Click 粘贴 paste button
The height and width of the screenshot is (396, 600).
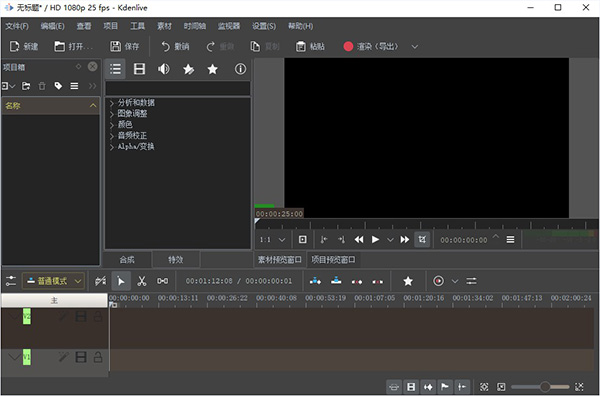click(310, 47)
